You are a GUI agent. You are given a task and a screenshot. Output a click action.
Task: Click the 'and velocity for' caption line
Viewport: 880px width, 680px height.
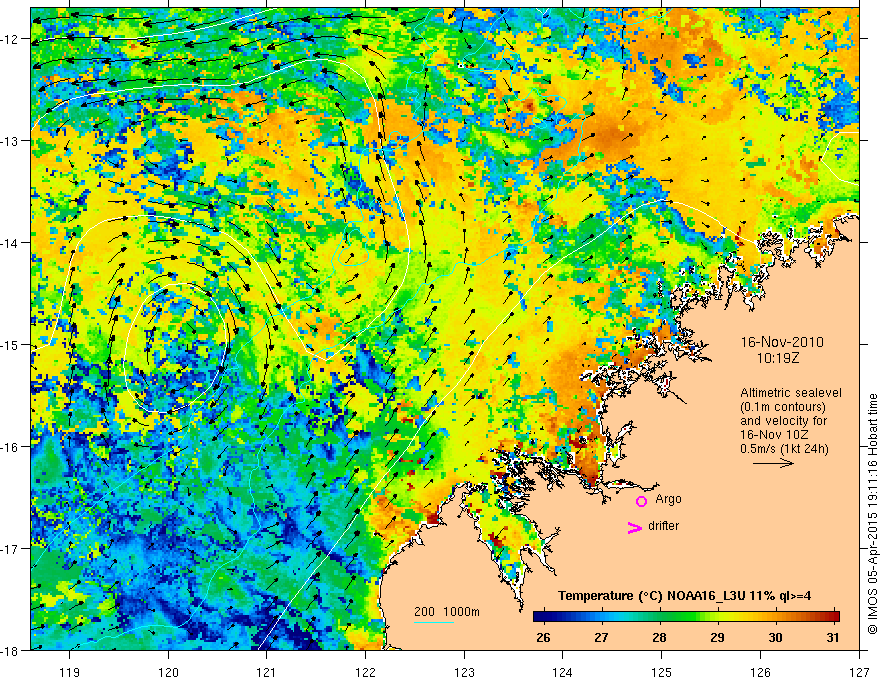783,421
